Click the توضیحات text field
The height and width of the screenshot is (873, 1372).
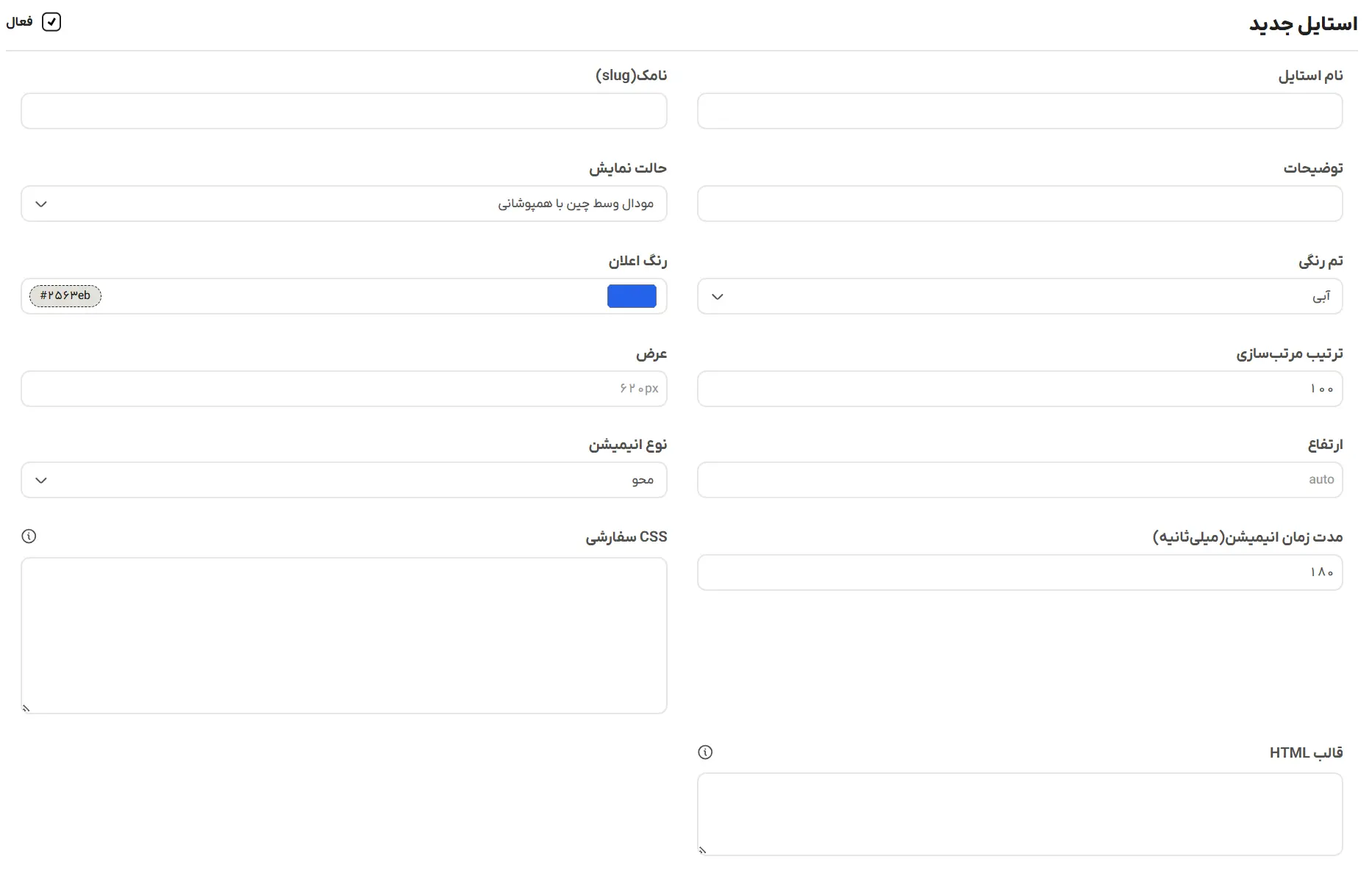click(x=1020, y=204)
